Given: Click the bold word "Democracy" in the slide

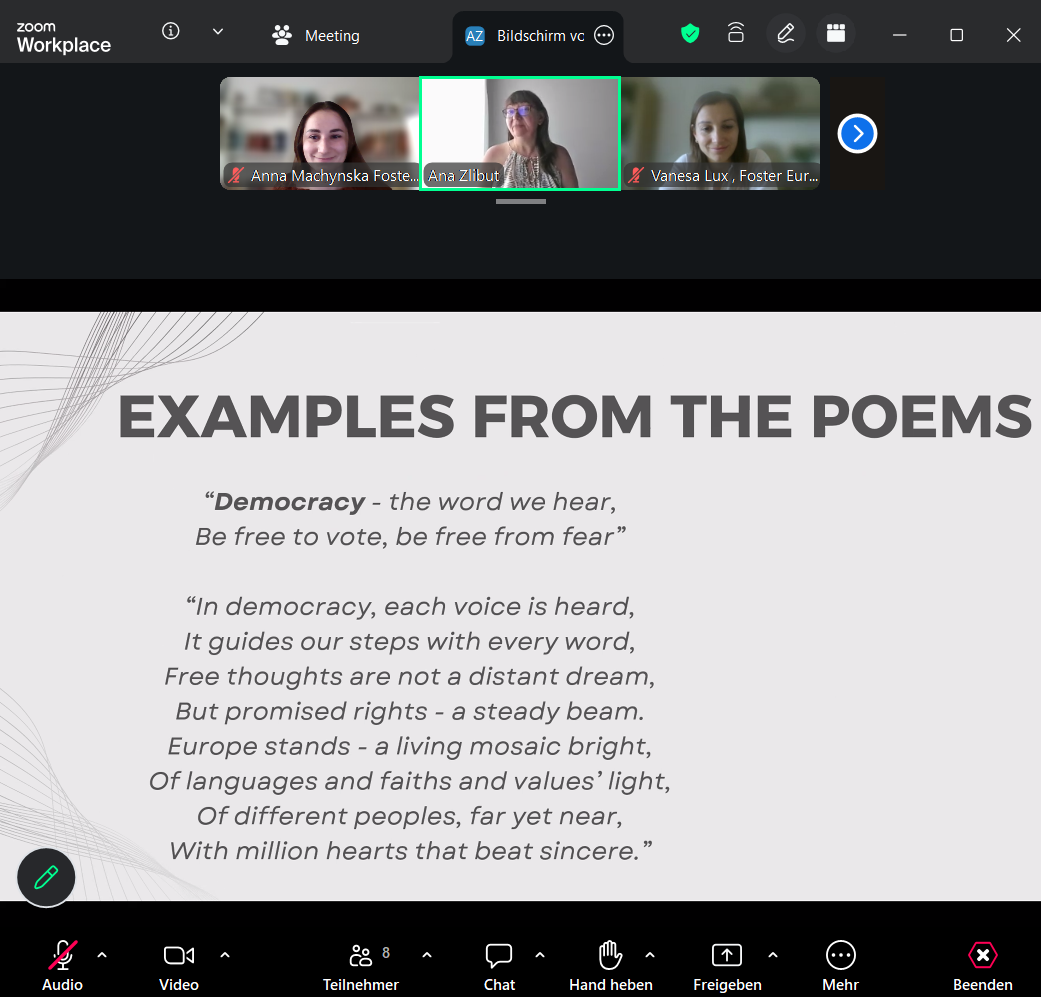Looking at the screenshot, I should click(289, 502).
